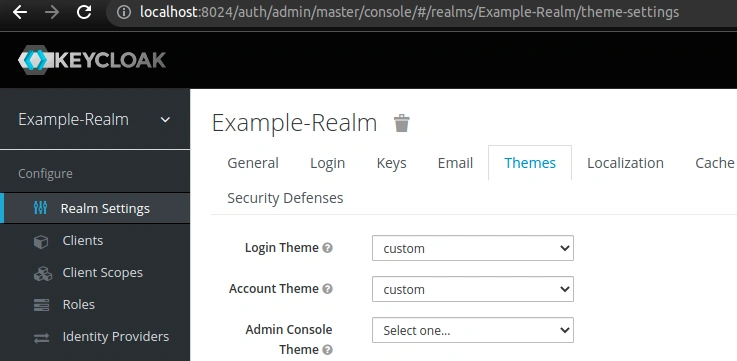Open the Login Theme dropdown
The height and width of the screenshot is (361, 737).
pos(473,248)
